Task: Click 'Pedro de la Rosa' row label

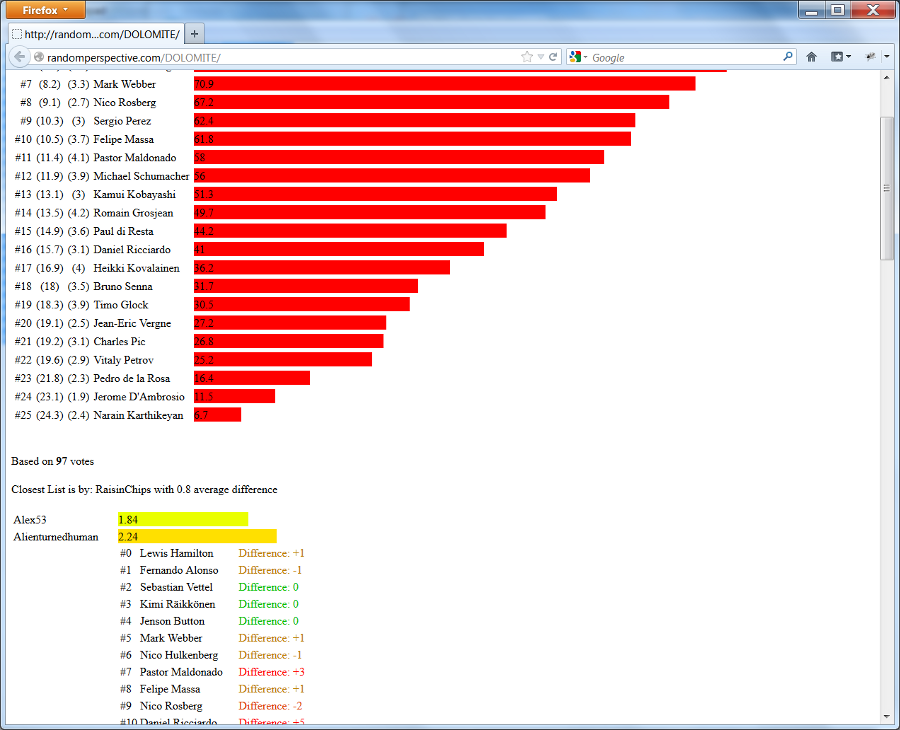Action: coord(131,379)
